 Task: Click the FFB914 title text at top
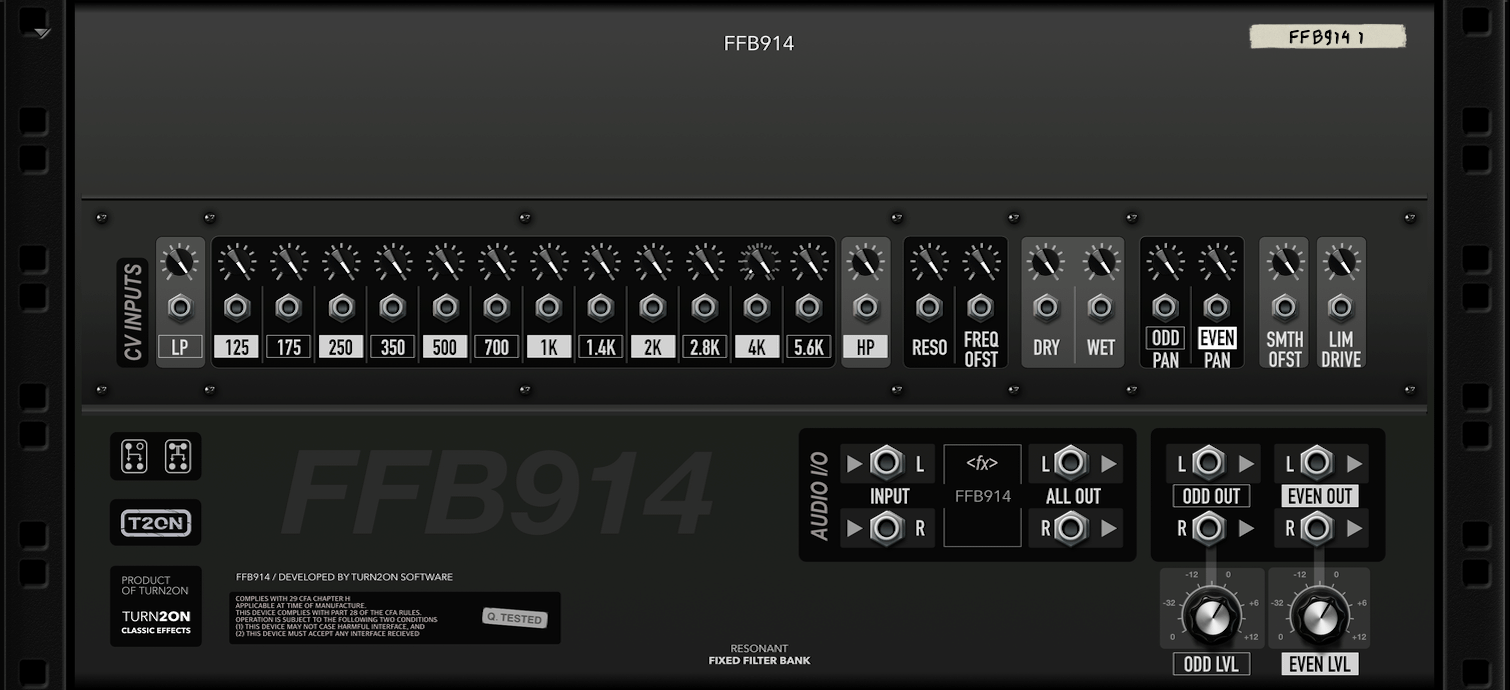[x=759, y=43]
